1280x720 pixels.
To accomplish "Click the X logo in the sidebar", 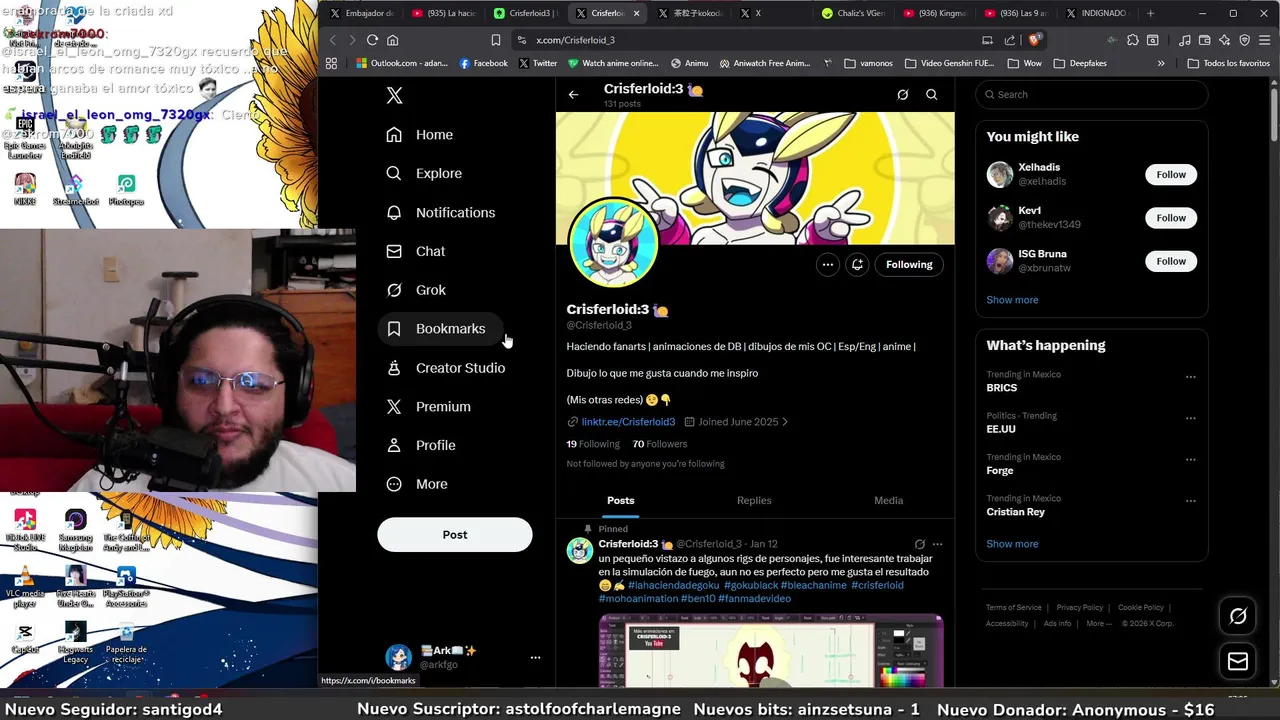I will click(395, 96).
